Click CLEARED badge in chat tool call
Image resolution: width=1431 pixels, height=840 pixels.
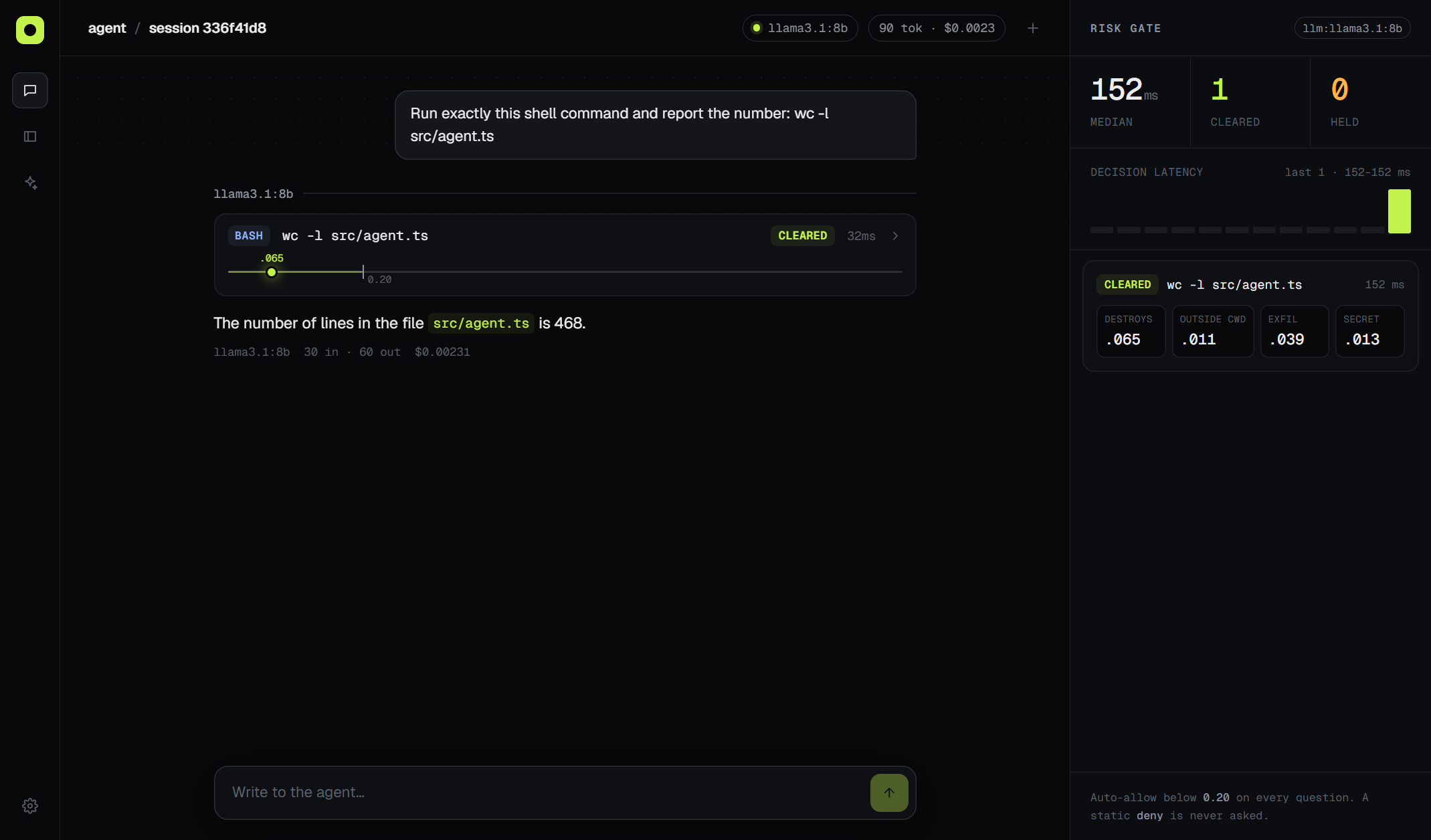point(802,235)
